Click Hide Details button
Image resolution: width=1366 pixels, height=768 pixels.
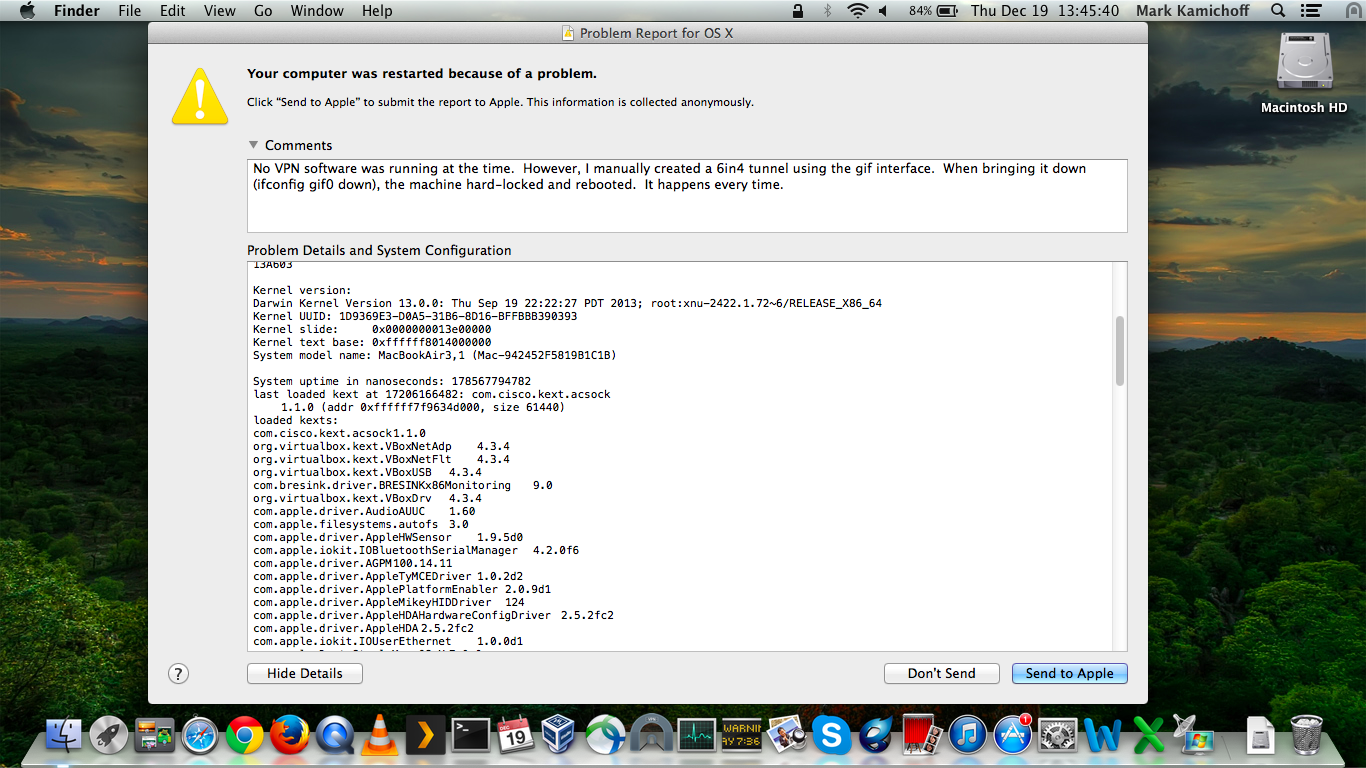(x=305, y=673)
